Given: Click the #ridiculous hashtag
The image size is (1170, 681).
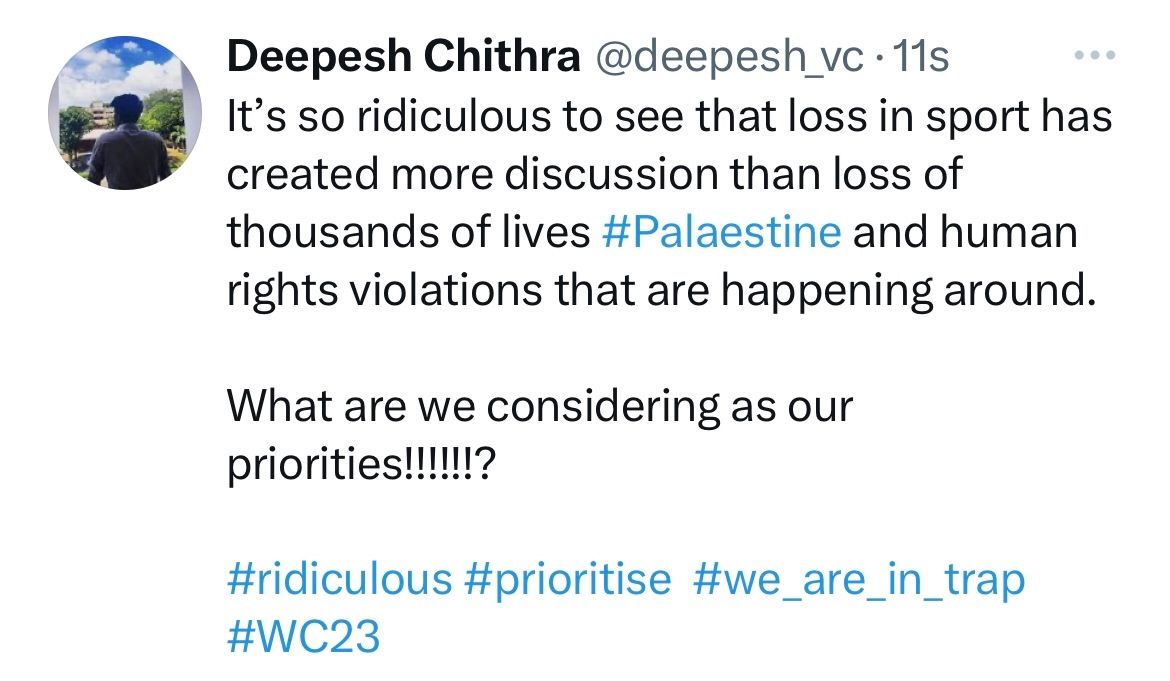Looking at the screenshot, I should [x=340, y=579].
